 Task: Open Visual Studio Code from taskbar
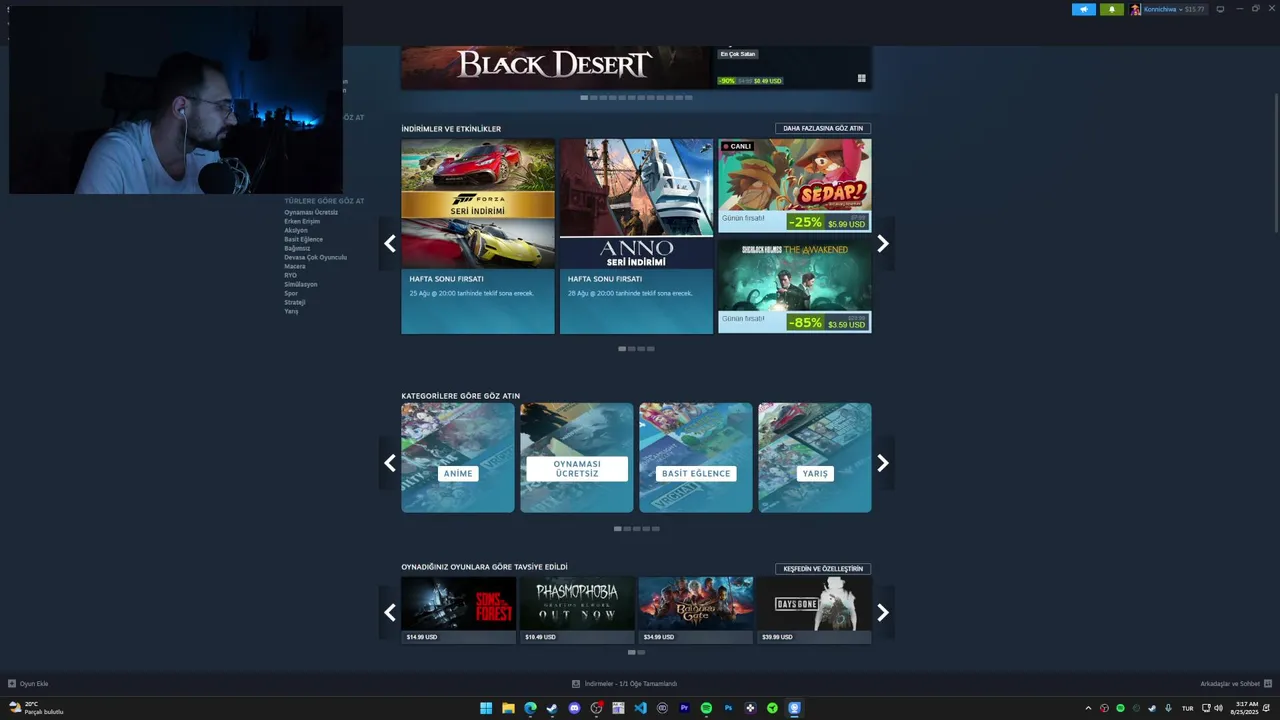[x=640, y=708]
